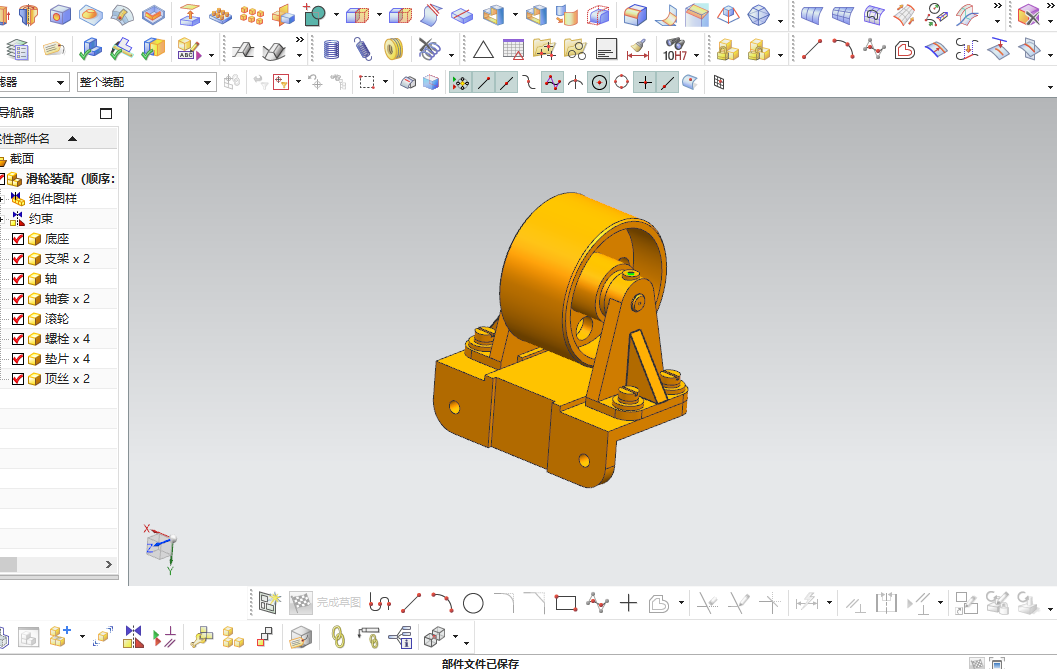This screenshot has height=669, width=1057.
Task: Click the label tag icon
Action: coord(54,49)
